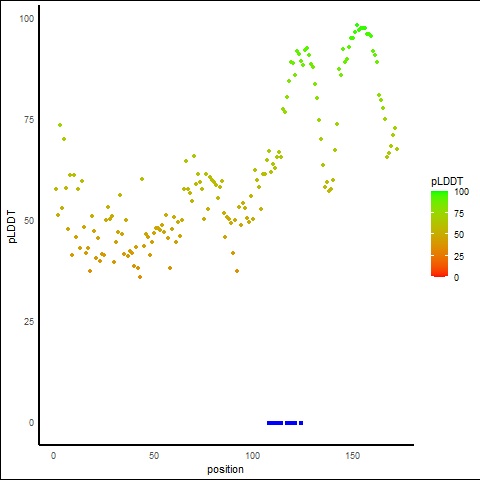Select the vertical pLDDT y-axis title

pyautogui.click(x=12, y=227)
